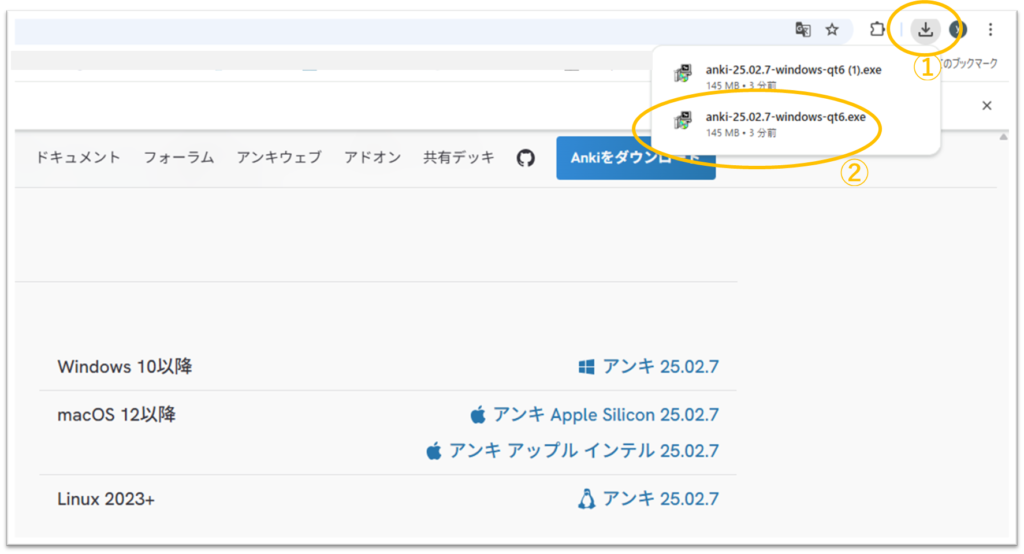Bookmark this page with the star icon
The width and height of the screenshot is (1024, 554).
[x=832, y=29]
